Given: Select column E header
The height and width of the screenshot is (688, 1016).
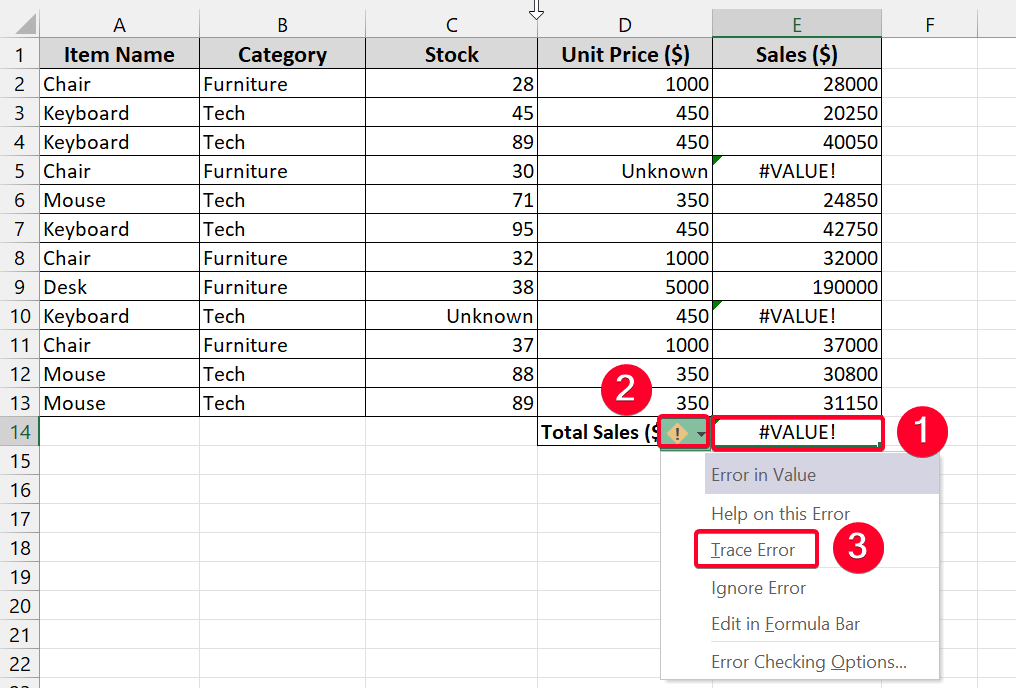Looking at the screenshot, I should click(x=796, y=24).
